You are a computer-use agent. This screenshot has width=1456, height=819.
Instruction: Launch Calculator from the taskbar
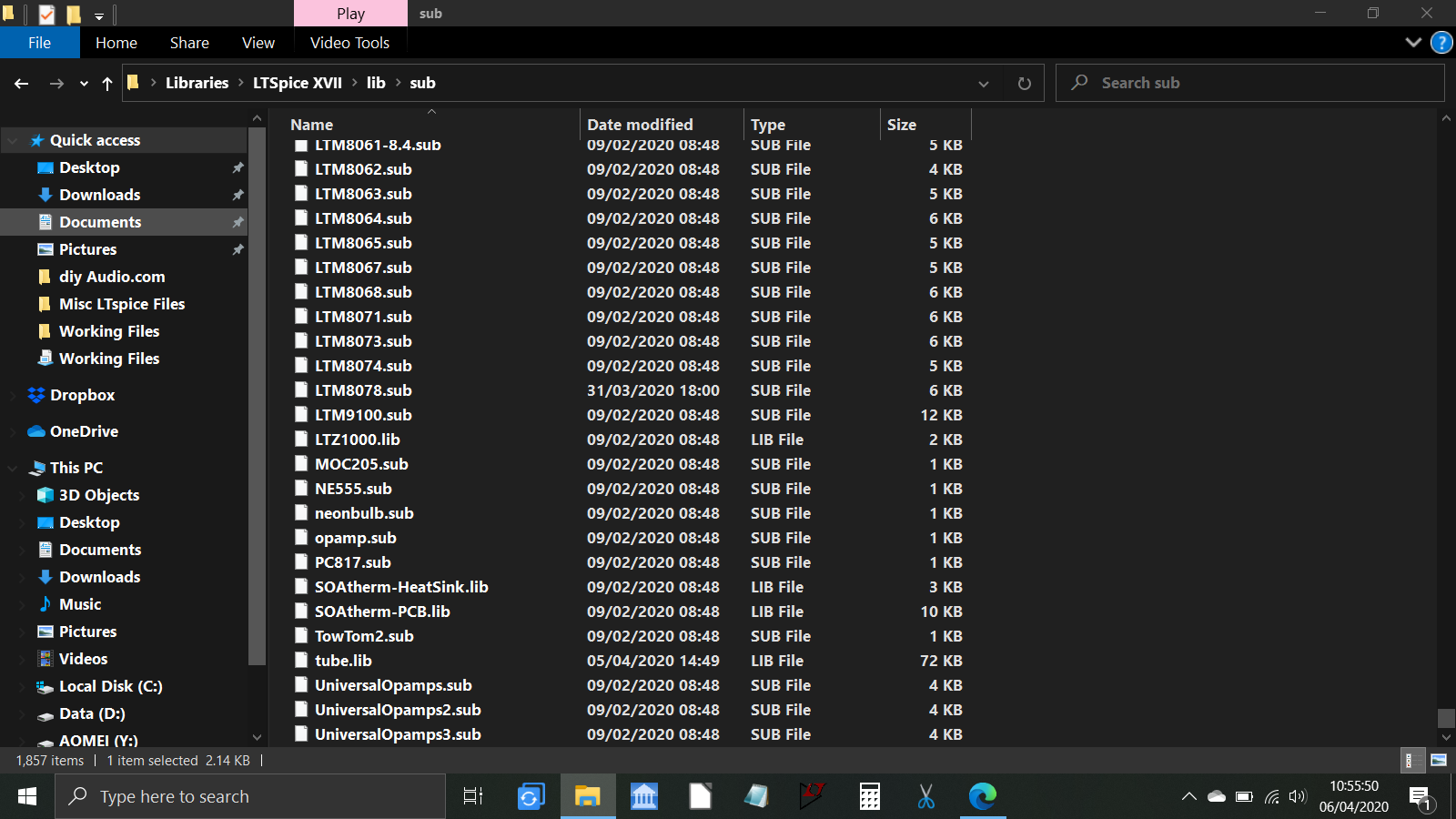pos(870,796)
